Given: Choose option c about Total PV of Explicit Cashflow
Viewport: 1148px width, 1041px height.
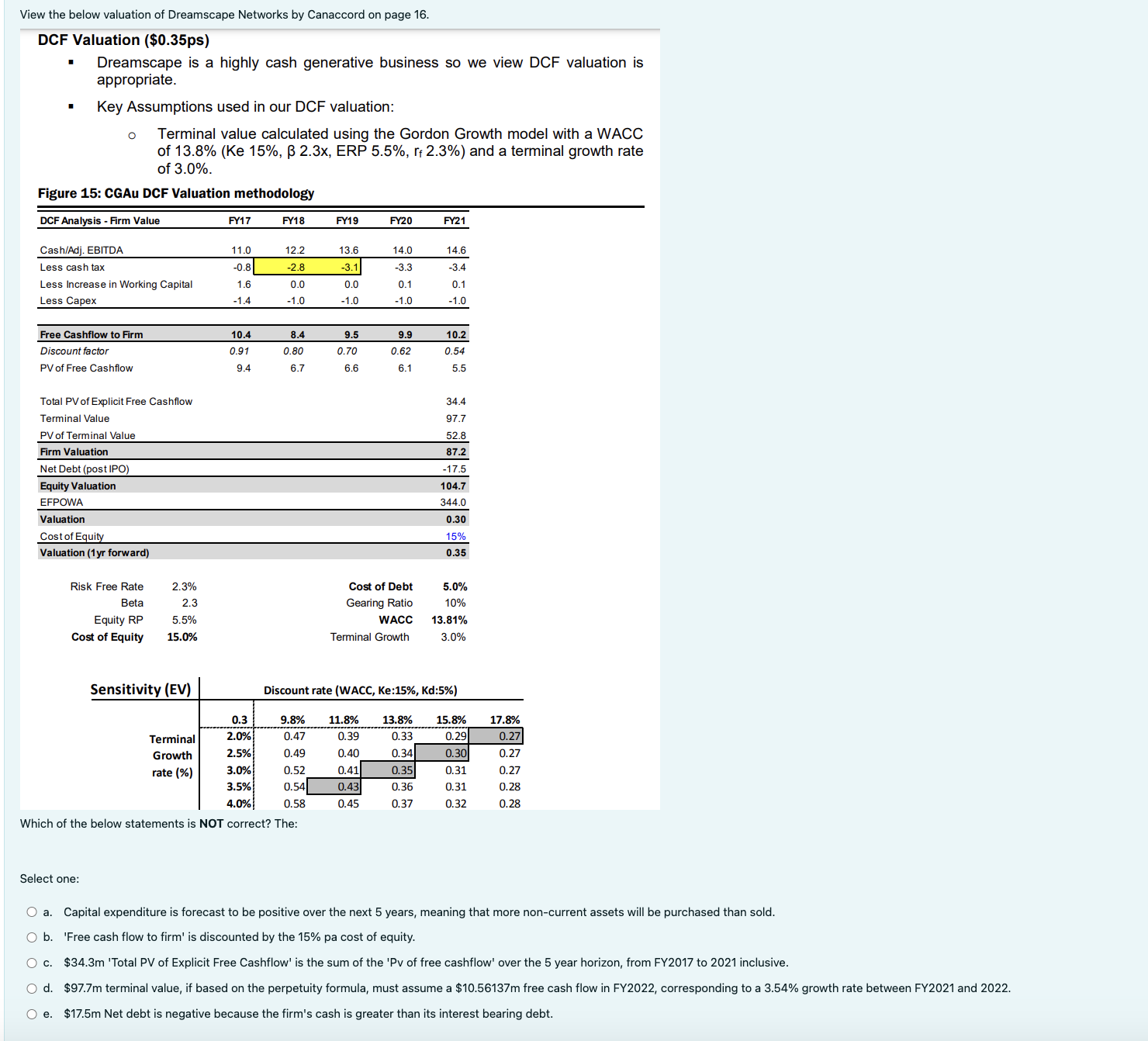Looking at the screenshot, I should click(x=31, y=963).
